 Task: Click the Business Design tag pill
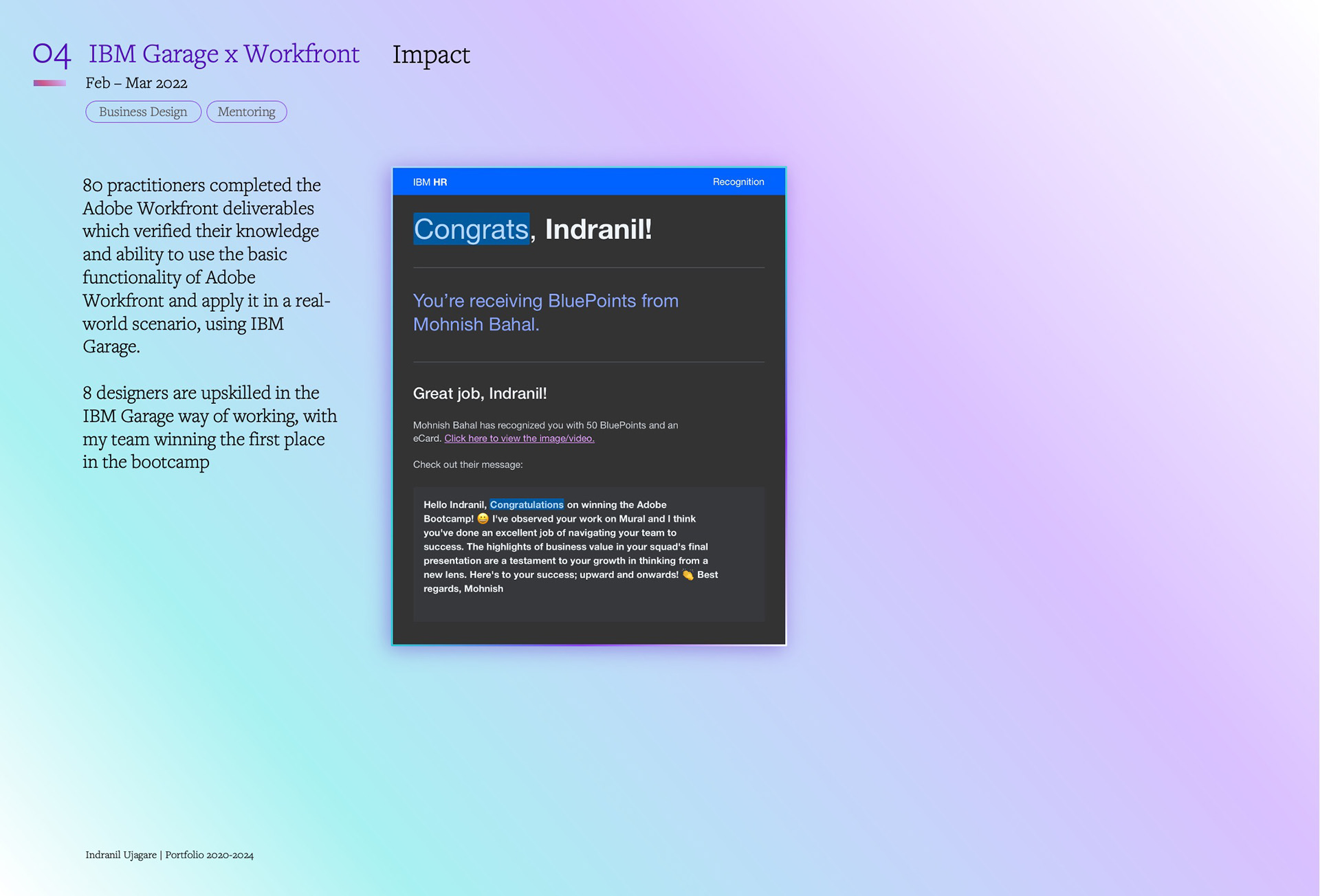point(143,112)
